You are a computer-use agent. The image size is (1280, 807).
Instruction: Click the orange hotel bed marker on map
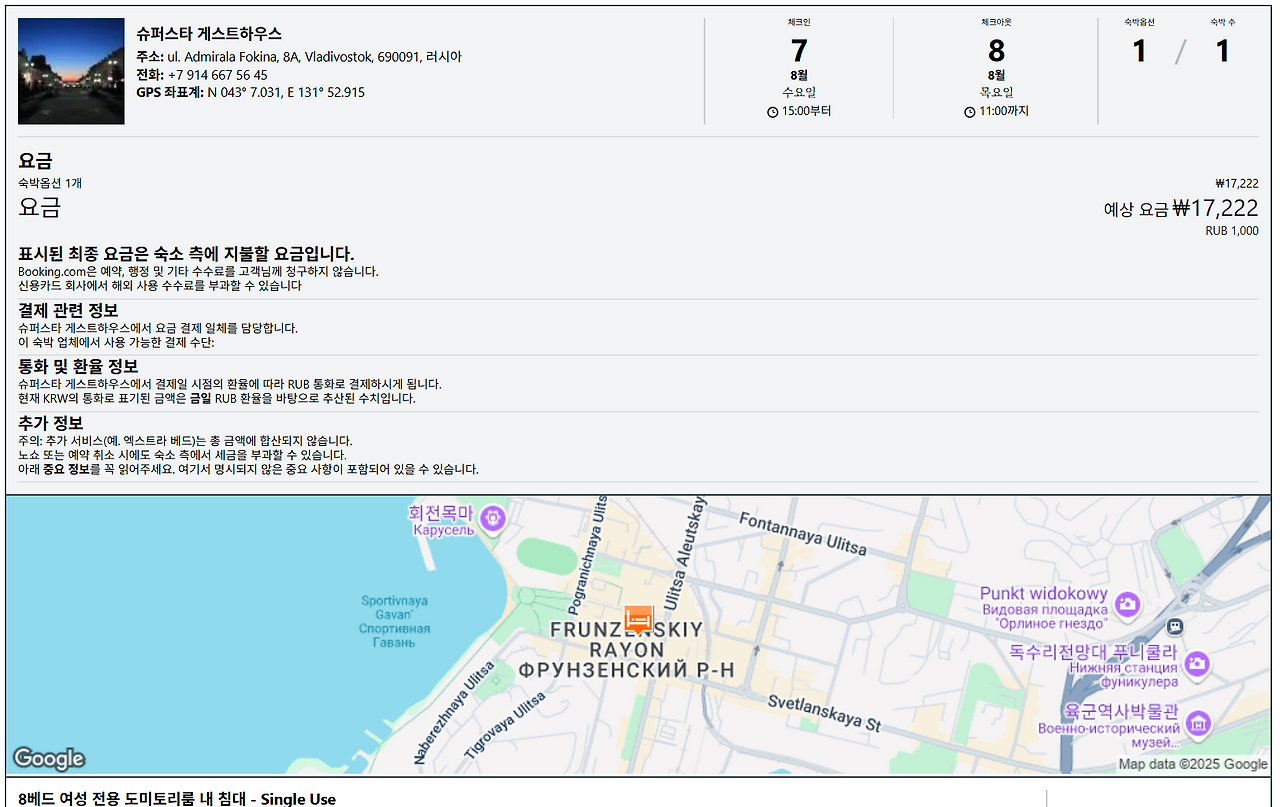(x=638, y=619)
